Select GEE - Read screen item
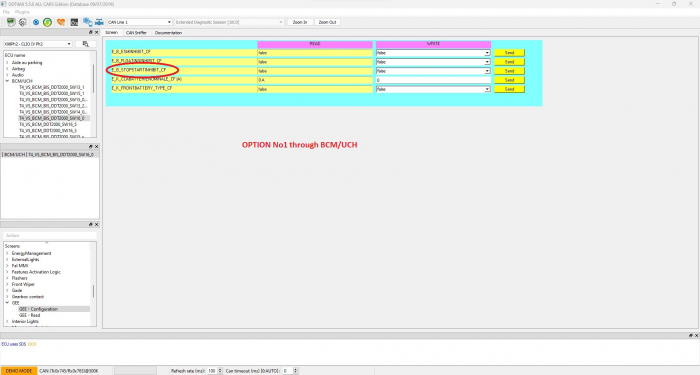Screen dimensions: 700x375 click(x=29, y=315)
